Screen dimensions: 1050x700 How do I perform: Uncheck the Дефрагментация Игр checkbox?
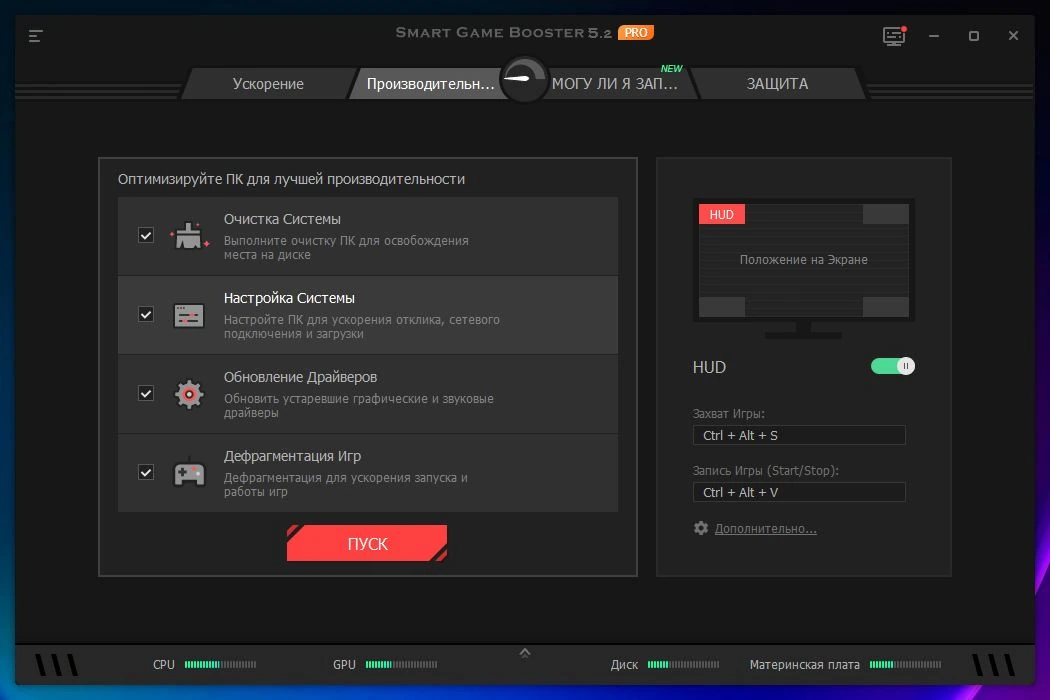pyautogui.click(x=146, y=472)
